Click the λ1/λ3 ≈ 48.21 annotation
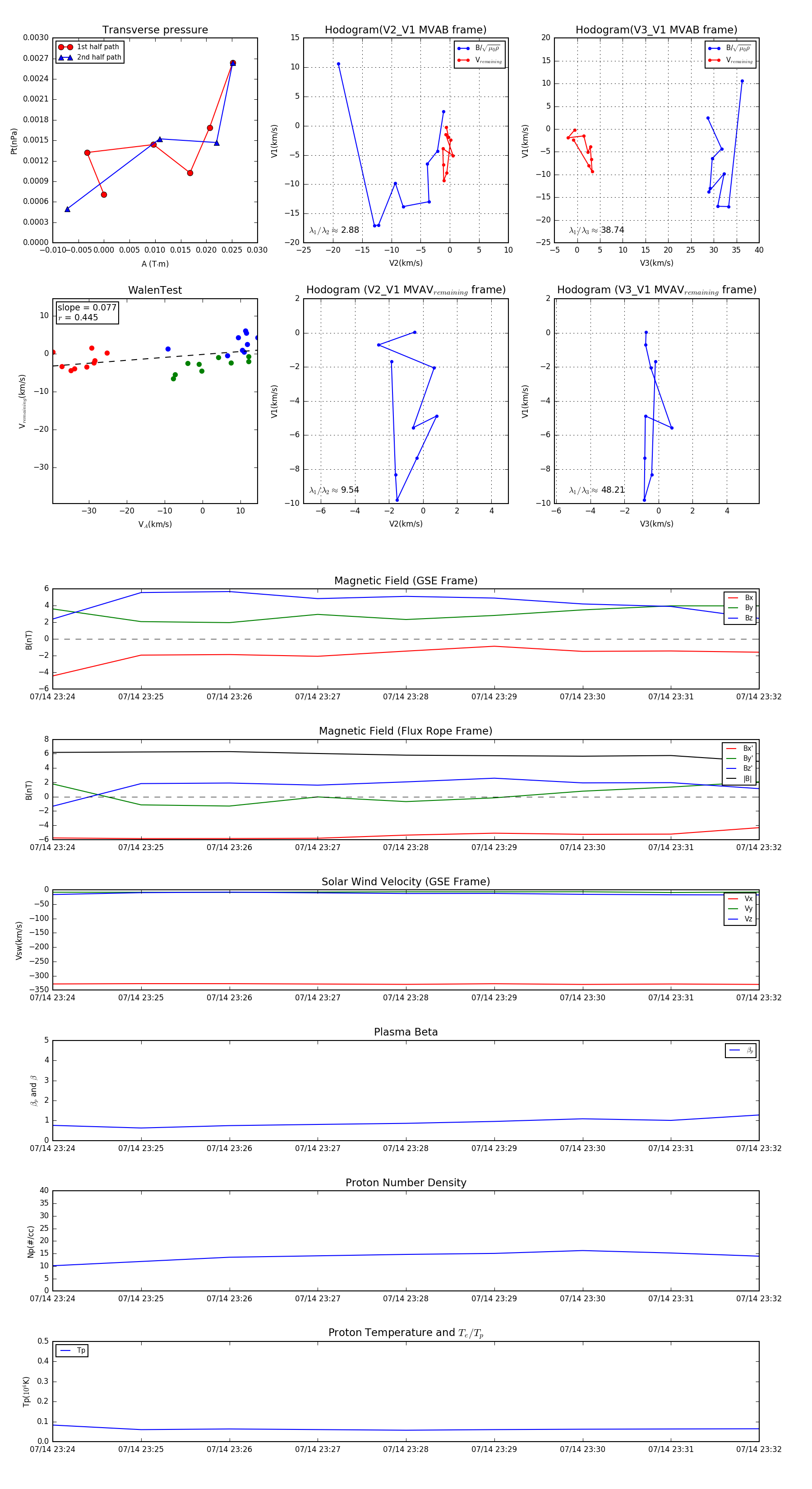Image resolution: width=812 pixels, height=1489 pixels. [x=597, y=490]
